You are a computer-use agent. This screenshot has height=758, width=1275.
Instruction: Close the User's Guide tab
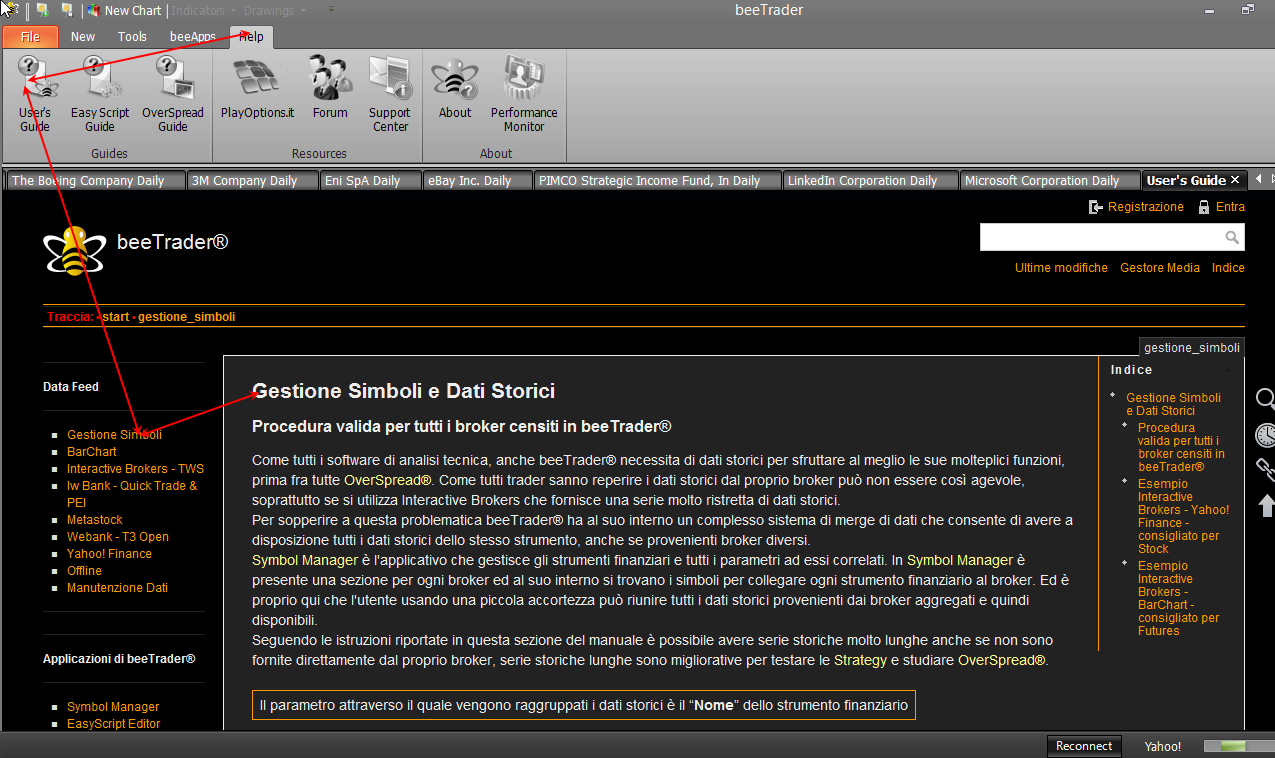point(1235,180)
